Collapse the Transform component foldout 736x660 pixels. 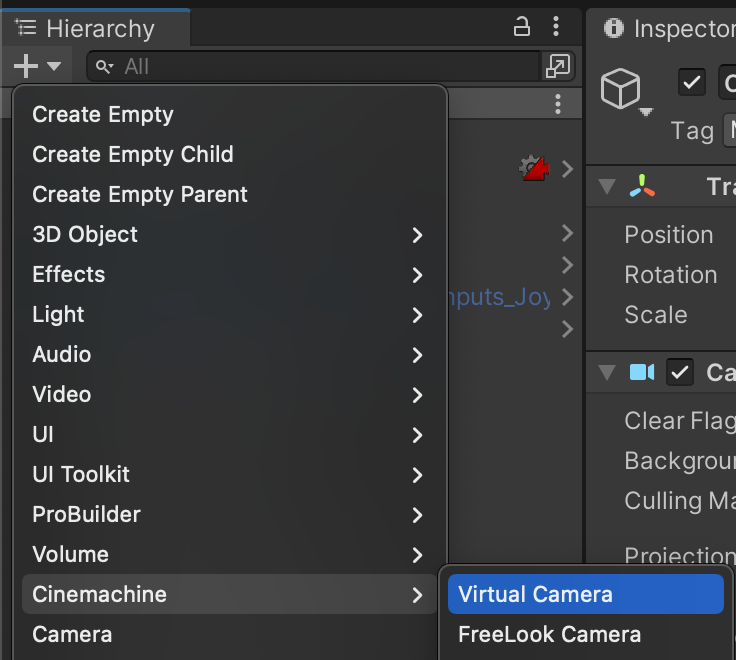click(607, 187)
